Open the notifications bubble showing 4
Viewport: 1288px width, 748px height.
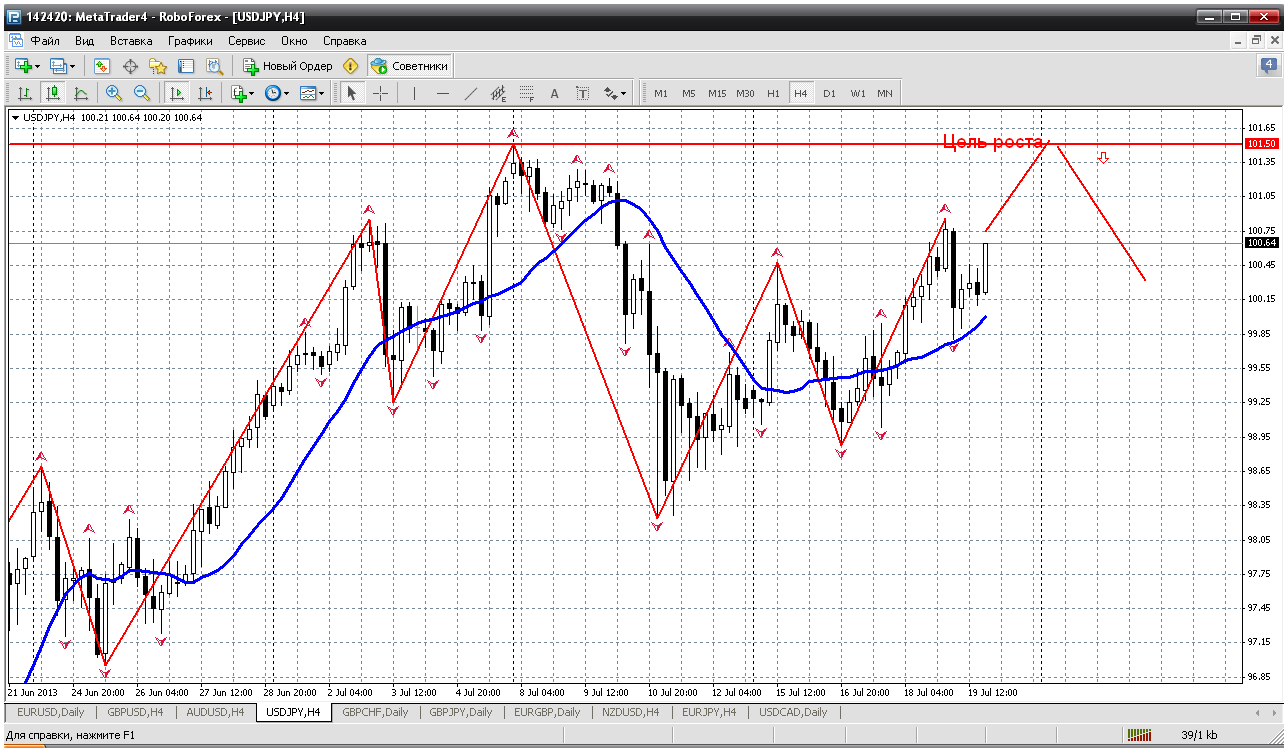[x=1268, y=66]
